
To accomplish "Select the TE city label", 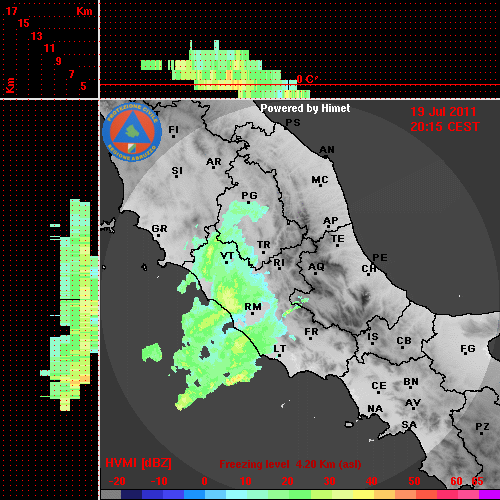I will point(337,239).
